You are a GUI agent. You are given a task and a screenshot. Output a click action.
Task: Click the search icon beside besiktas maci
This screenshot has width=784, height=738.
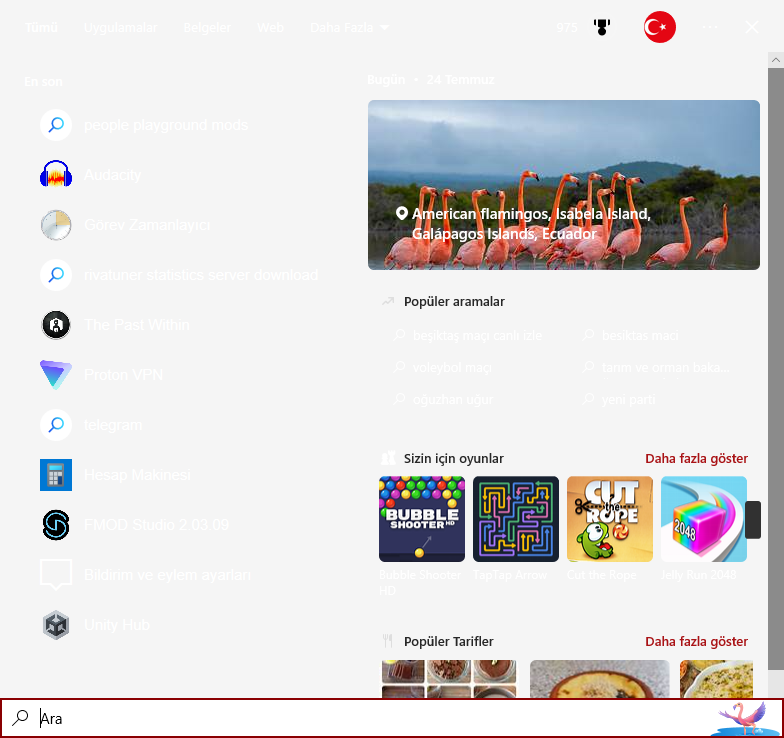[x=588, y=335]
